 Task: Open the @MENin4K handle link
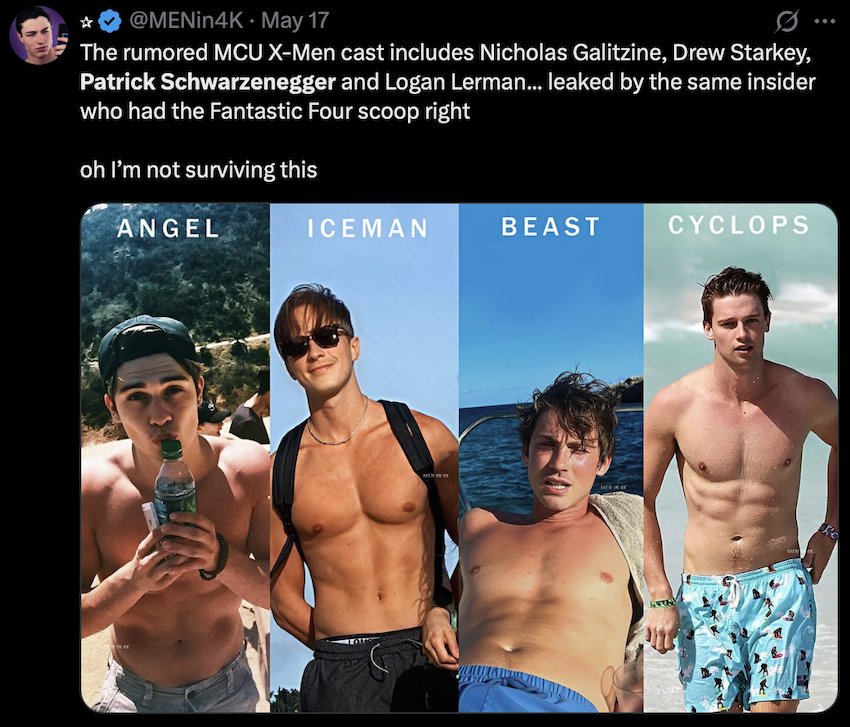click(185, 21)
